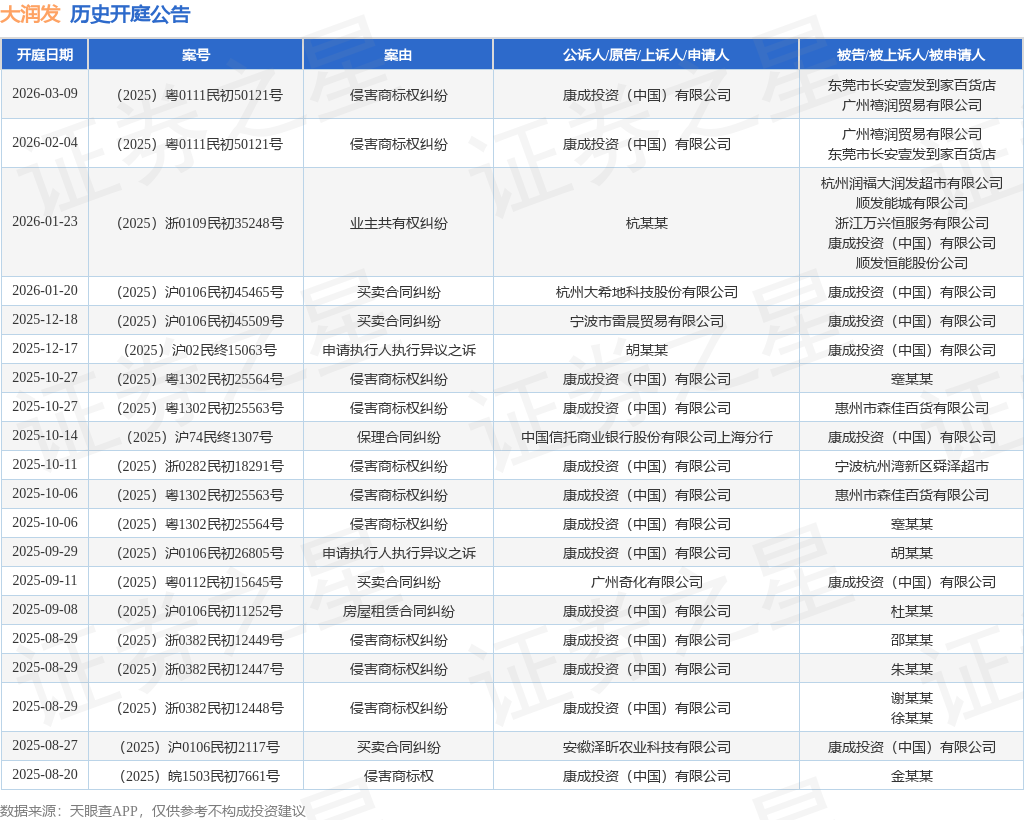
Task: Click the date cell 2026-01-20
Action: [x=44, y=291]
